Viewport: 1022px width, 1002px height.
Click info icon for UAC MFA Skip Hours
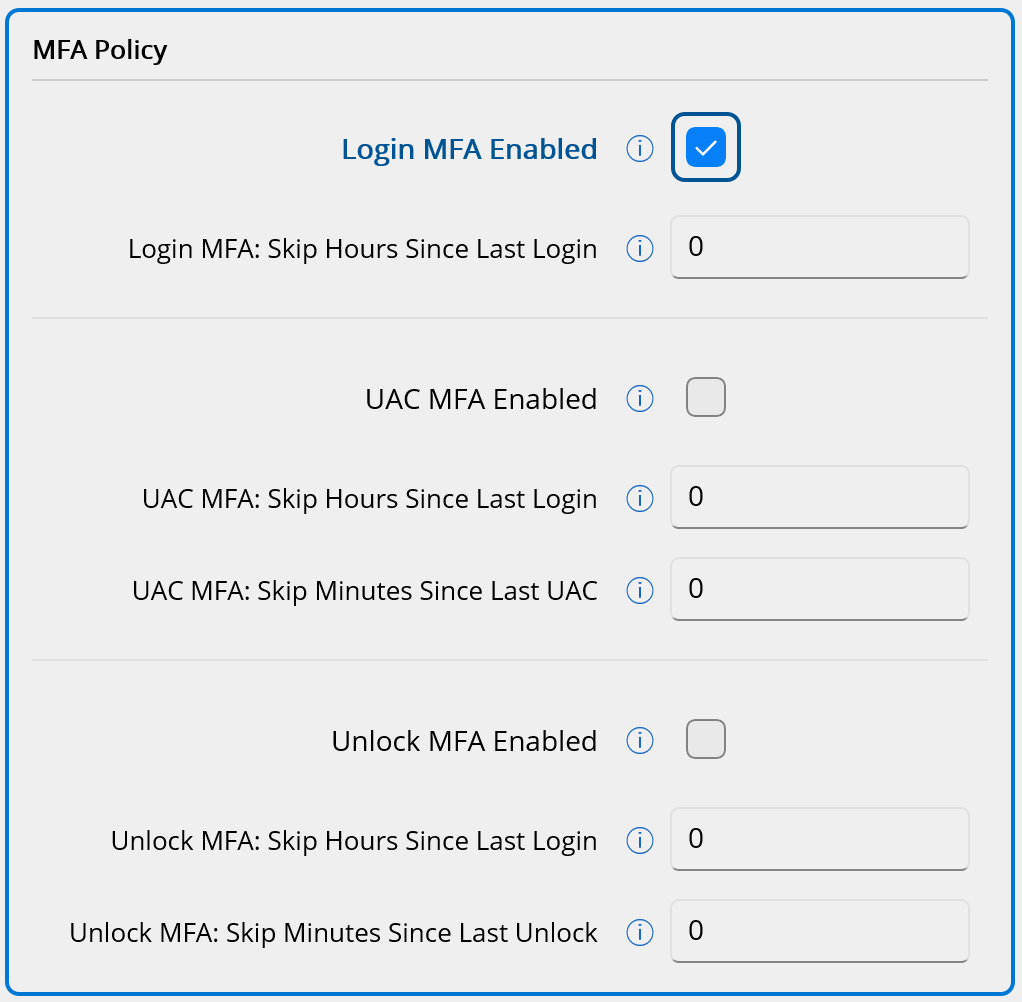639,498
